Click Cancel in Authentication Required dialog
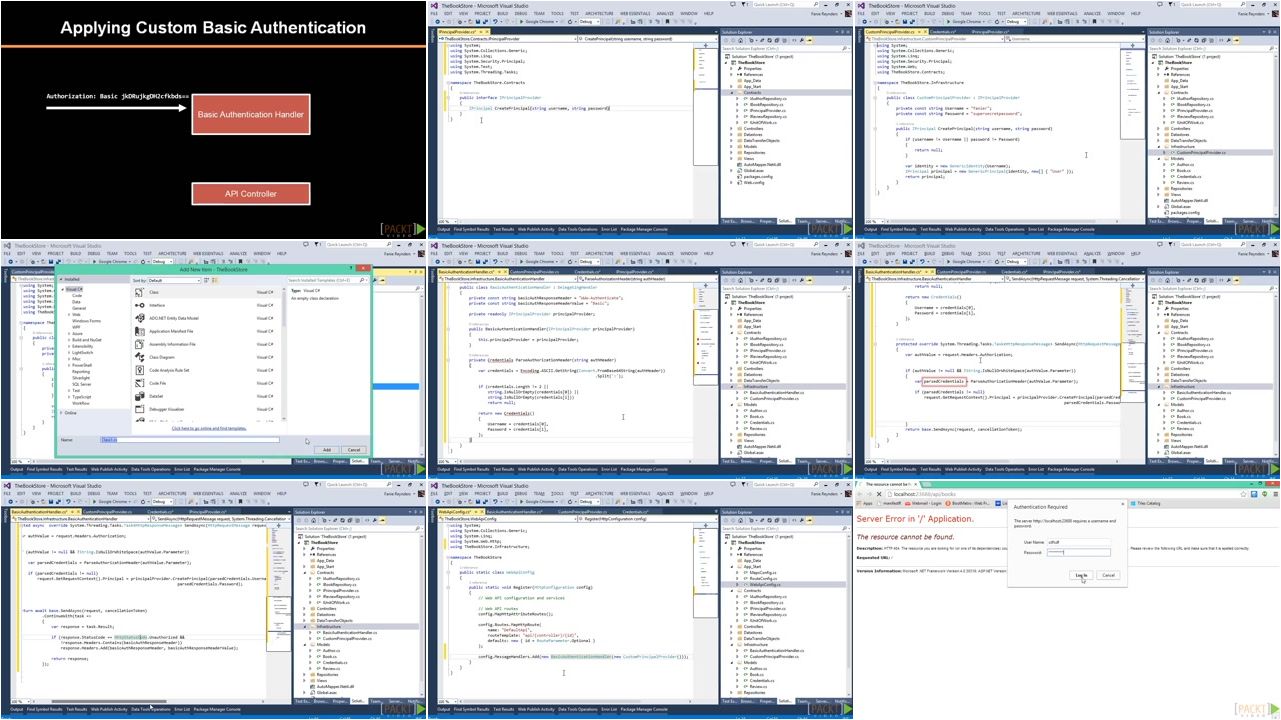This screenshot has height=720, width=1281. (1108, 575)
